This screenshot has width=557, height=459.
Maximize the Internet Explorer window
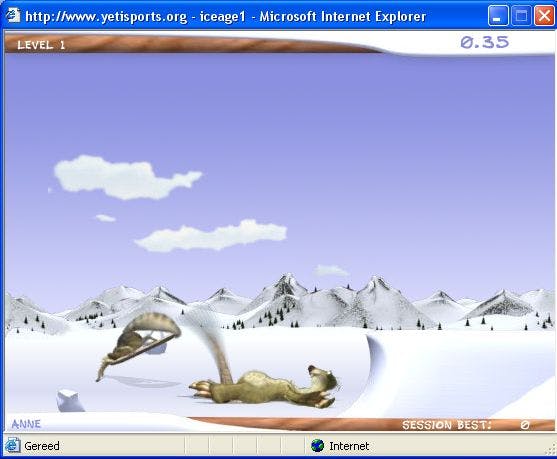click(520, 16)
